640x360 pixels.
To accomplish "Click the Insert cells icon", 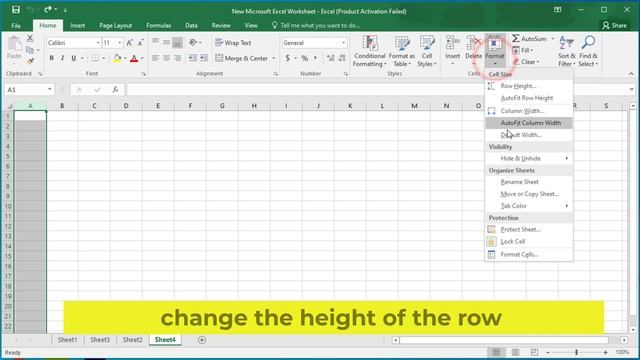I will (453, 43).
